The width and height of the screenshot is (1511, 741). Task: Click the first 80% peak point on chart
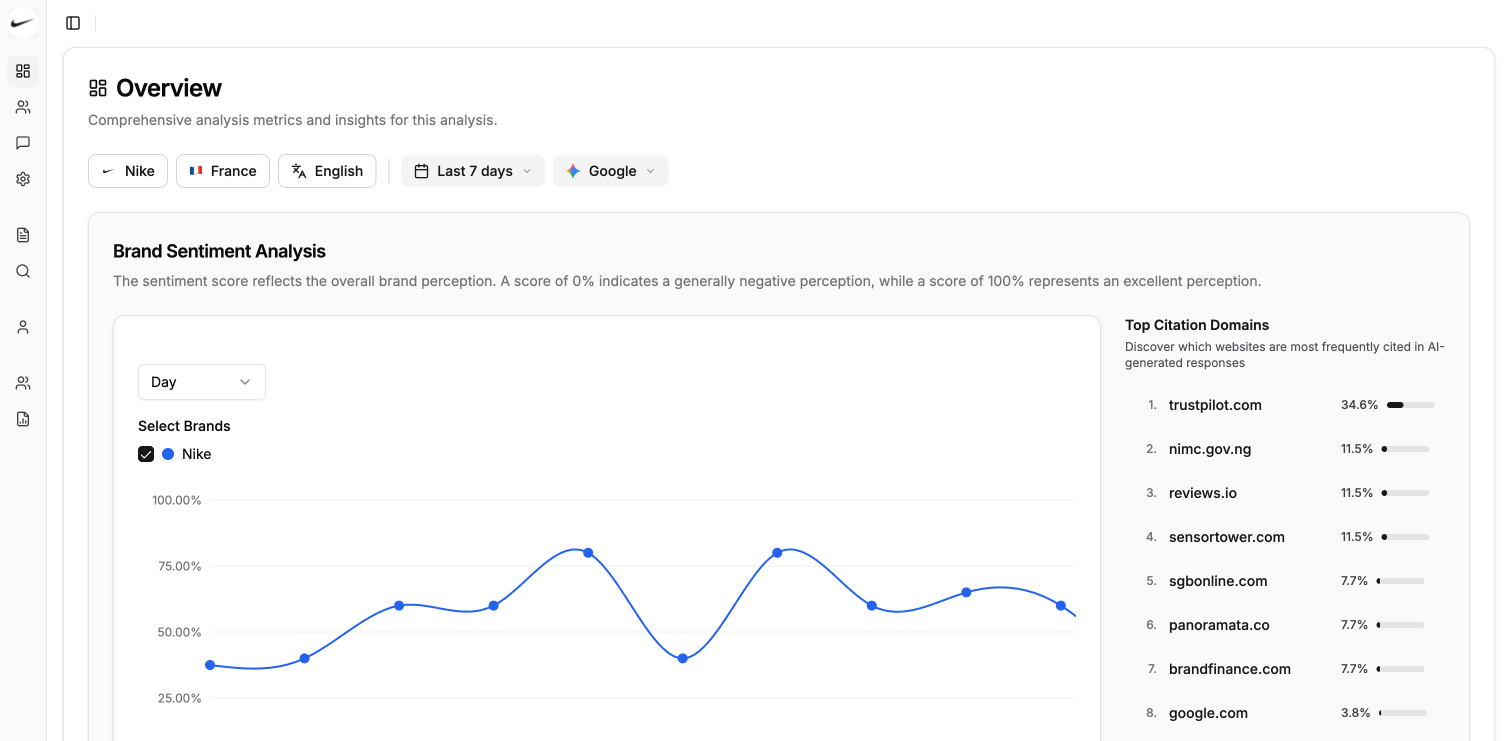(x=588, y=553)
